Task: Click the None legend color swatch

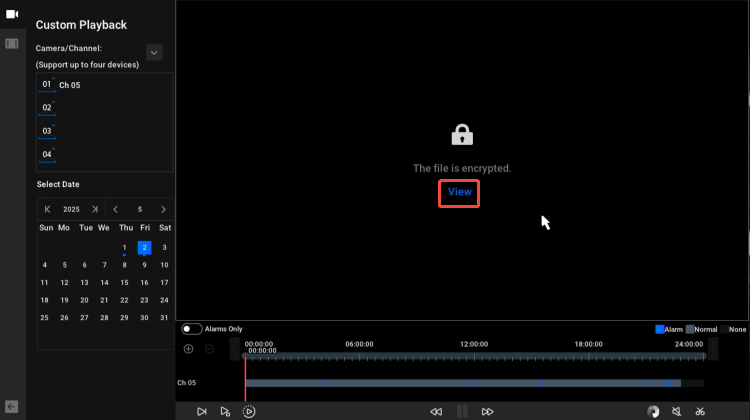Action: (x=725, y=329)
